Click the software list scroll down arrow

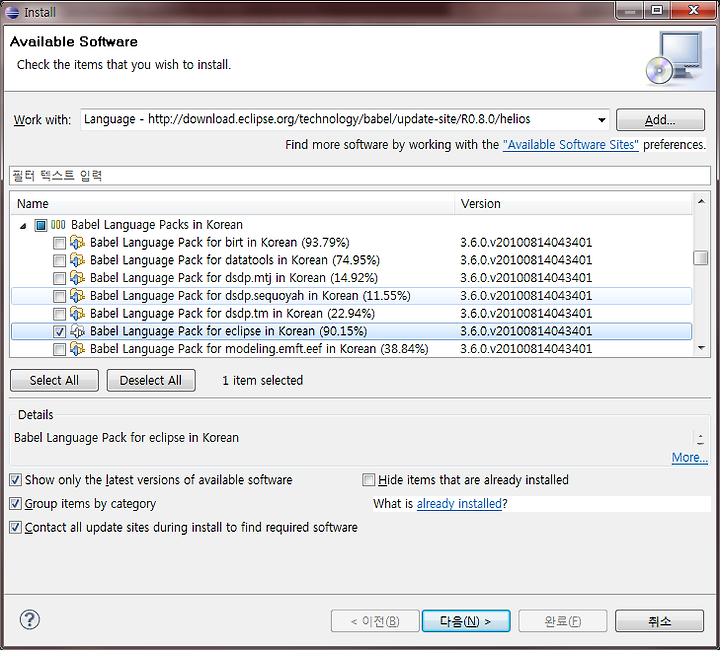(x=701, y=348)
